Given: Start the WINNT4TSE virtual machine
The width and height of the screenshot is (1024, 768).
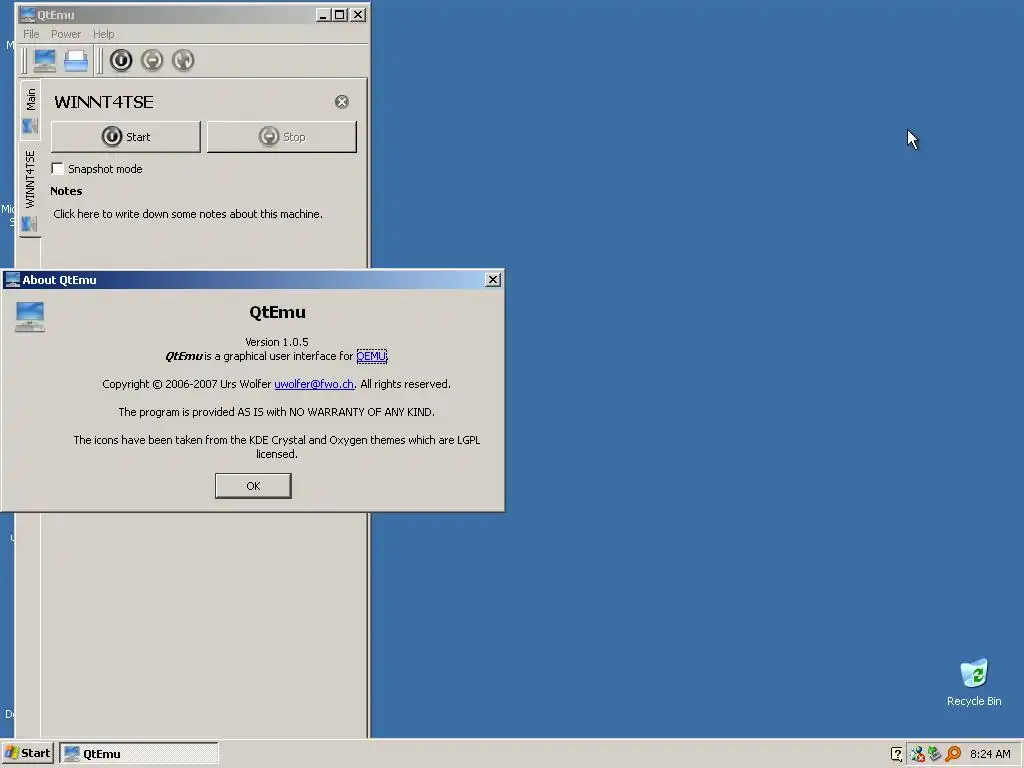Looking at the screenshot, I should [125, 137].
